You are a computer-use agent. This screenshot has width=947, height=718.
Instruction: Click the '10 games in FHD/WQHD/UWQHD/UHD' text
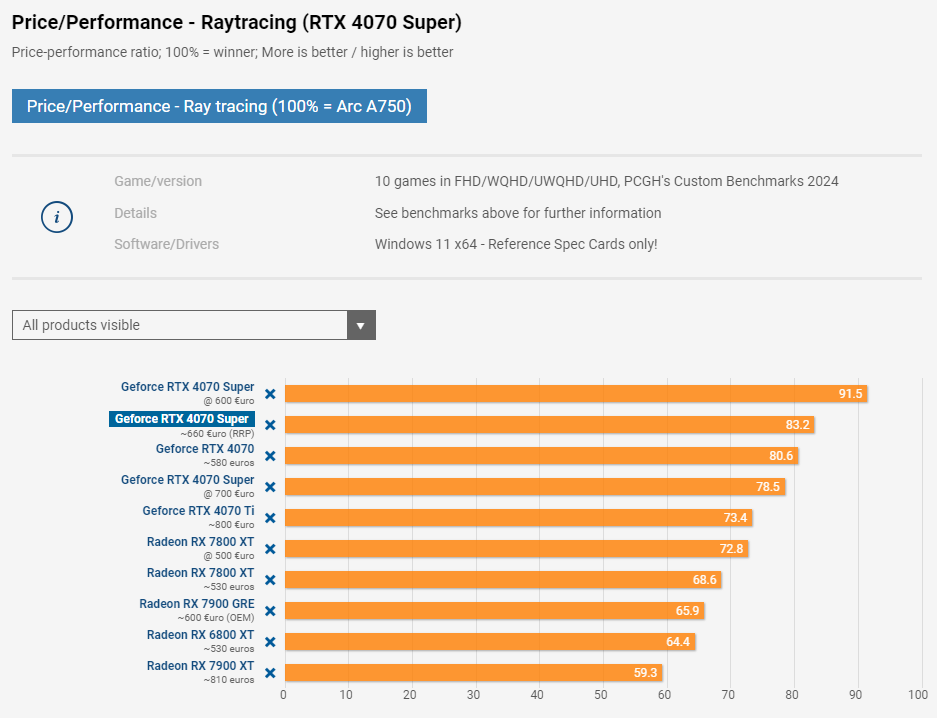pos(606,181)
